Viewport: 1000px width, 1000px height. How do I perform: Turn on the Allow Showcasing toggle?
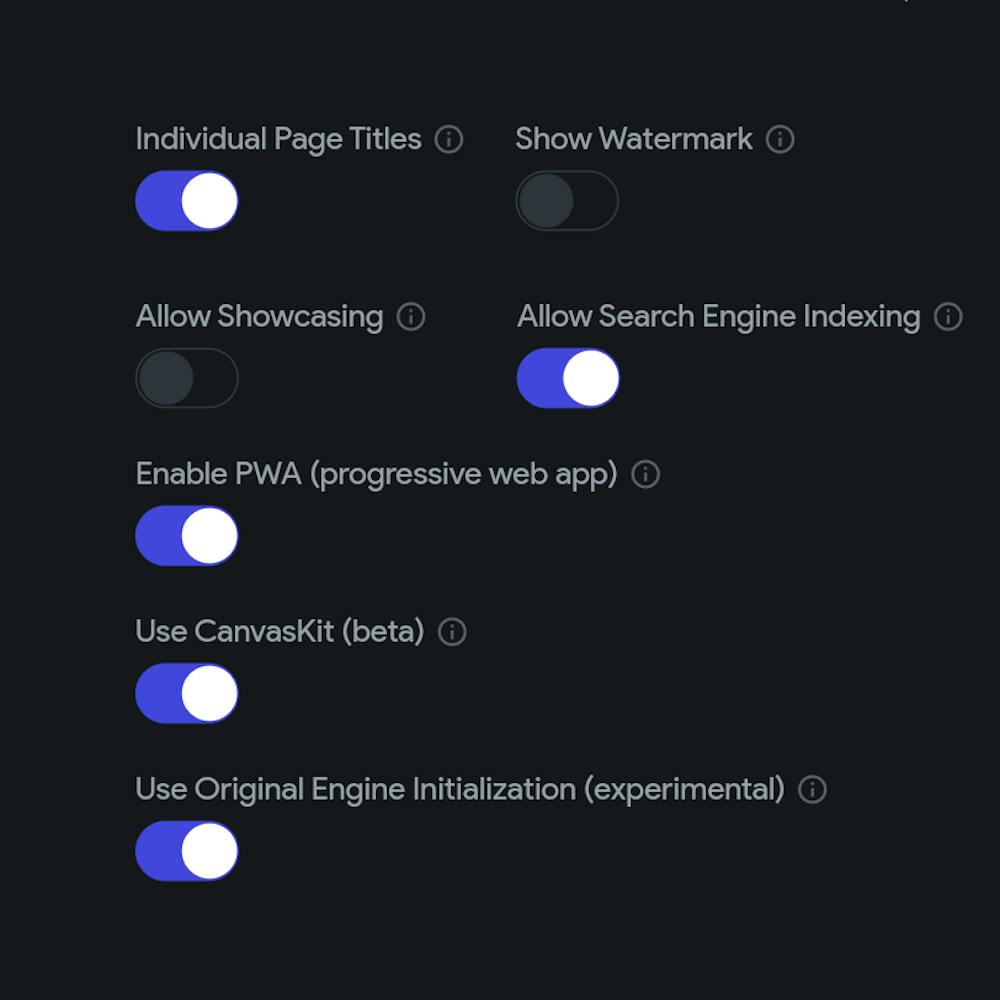[x=187, y=378]
